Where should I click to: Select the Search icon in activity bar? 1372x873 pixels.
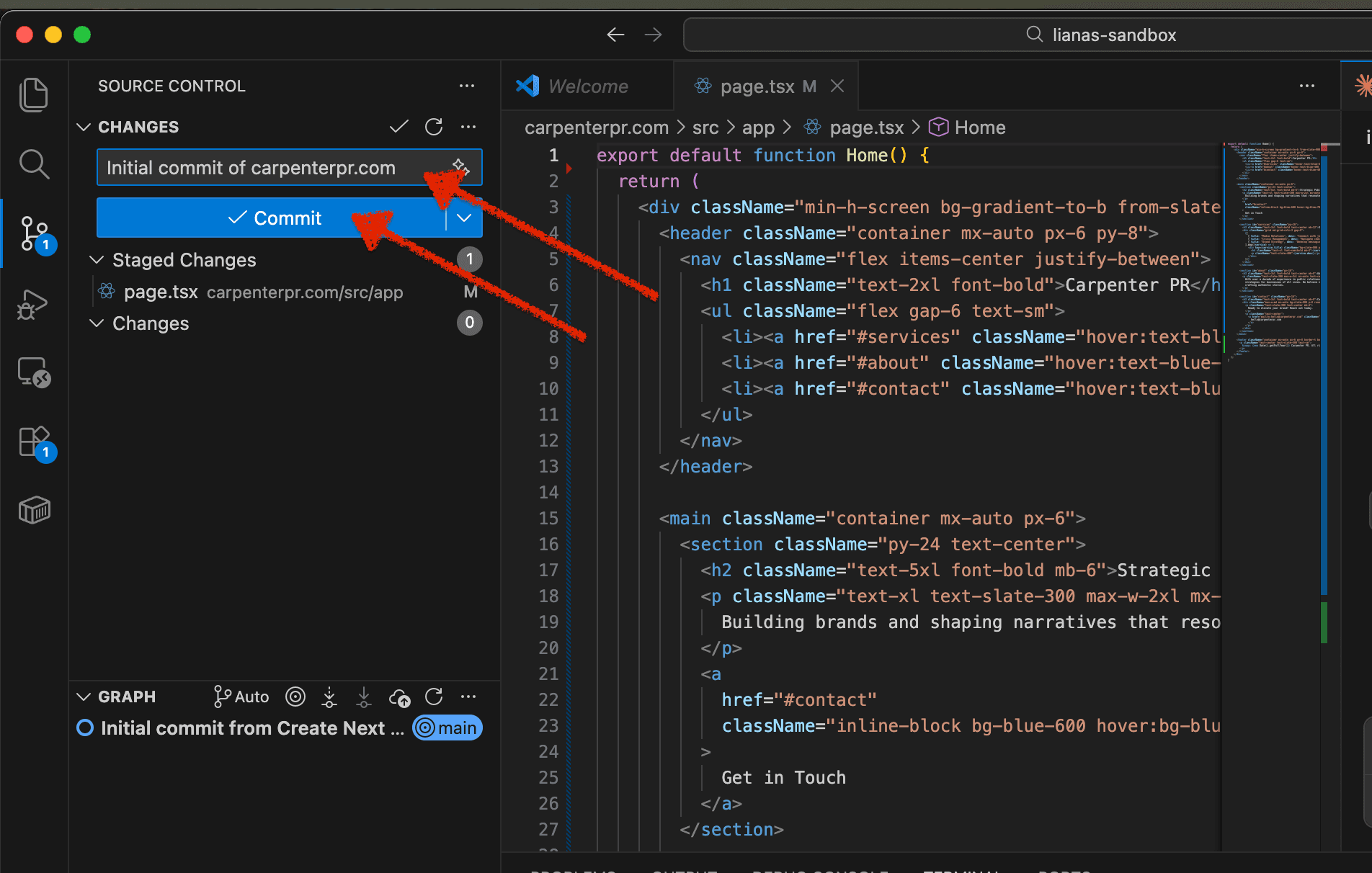34,164
